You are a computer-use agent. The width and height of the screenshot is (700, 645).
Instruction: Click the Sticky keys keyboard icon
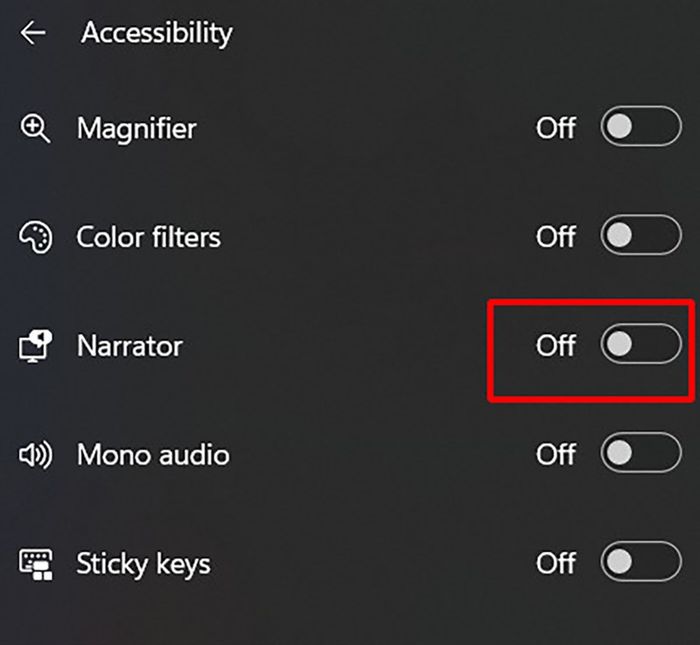[35, 564]
